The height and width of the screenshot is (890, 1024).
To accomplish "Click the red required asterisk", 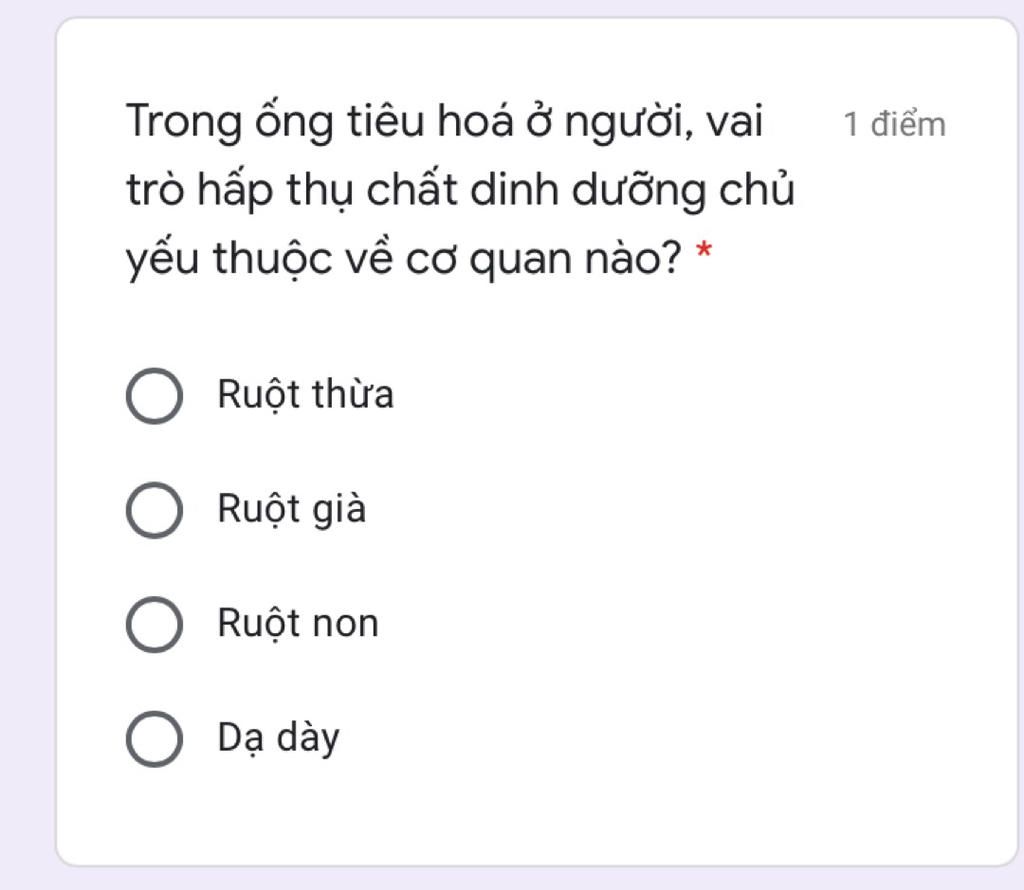I will tap(704, 254).
